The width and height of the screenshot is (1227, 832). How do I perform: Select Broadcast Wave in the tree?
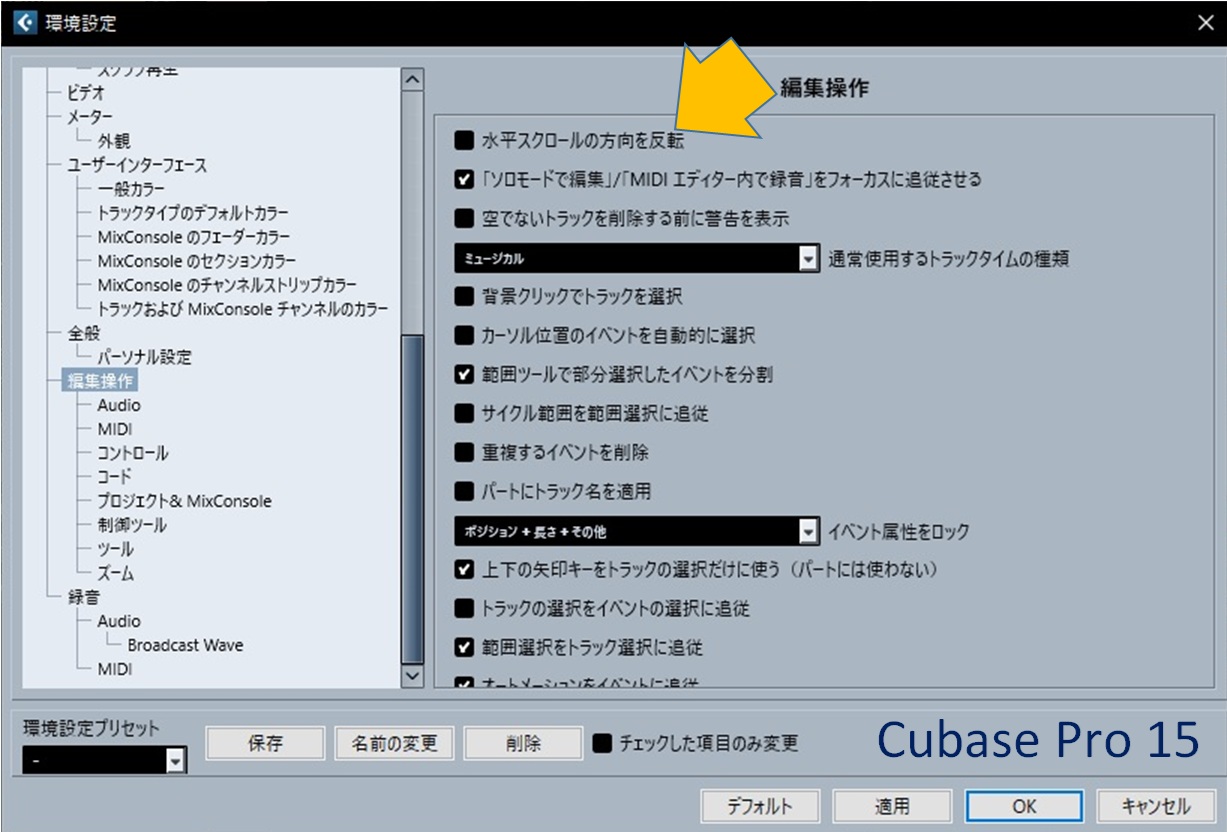pos(185,645)
